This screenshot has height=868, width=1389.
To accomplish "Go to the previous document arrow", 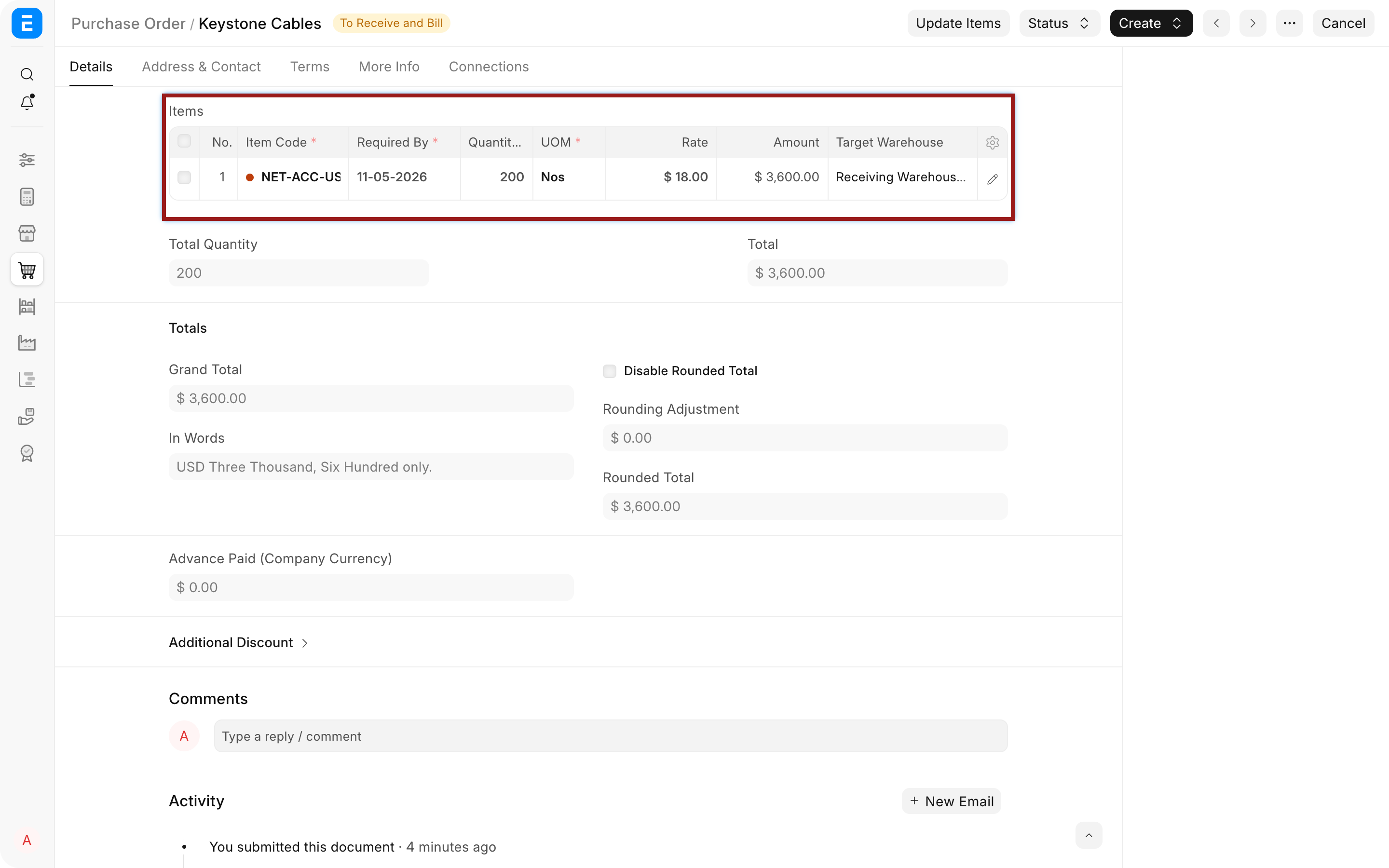I will (x=1216, y=23).
